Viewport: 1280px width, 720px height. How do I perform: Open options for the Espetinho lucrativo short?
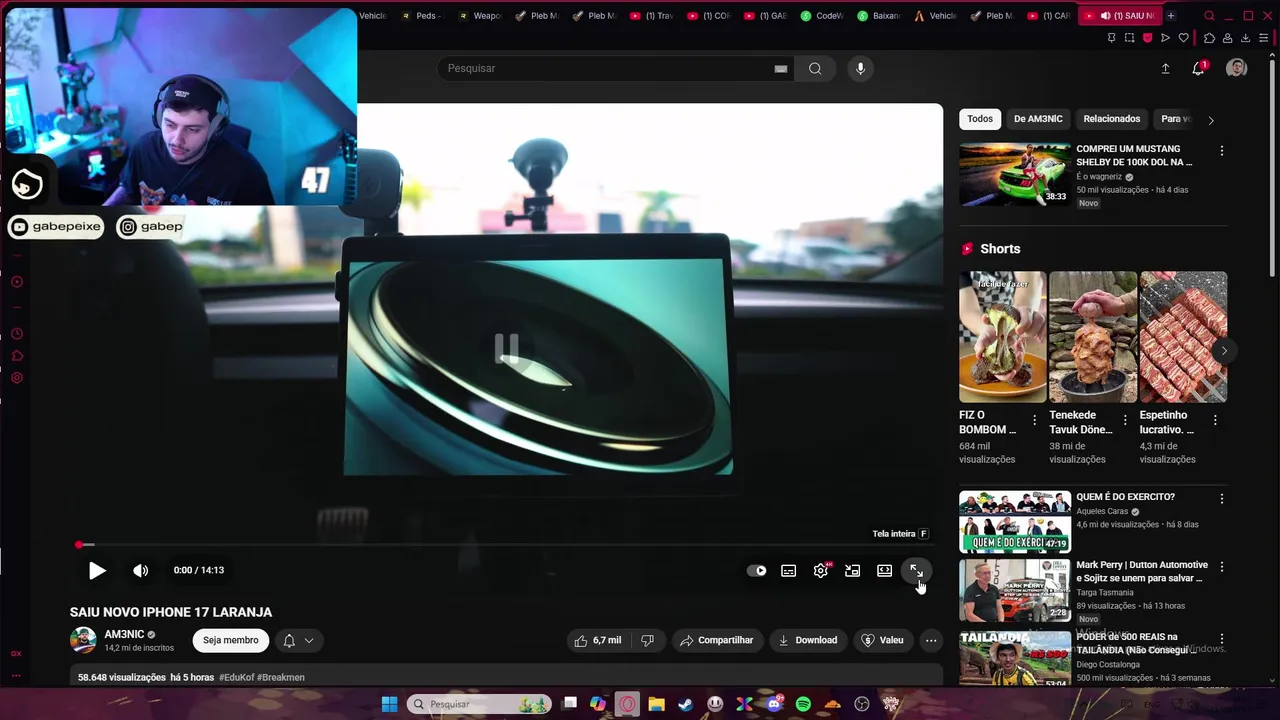pos(1215,421)
